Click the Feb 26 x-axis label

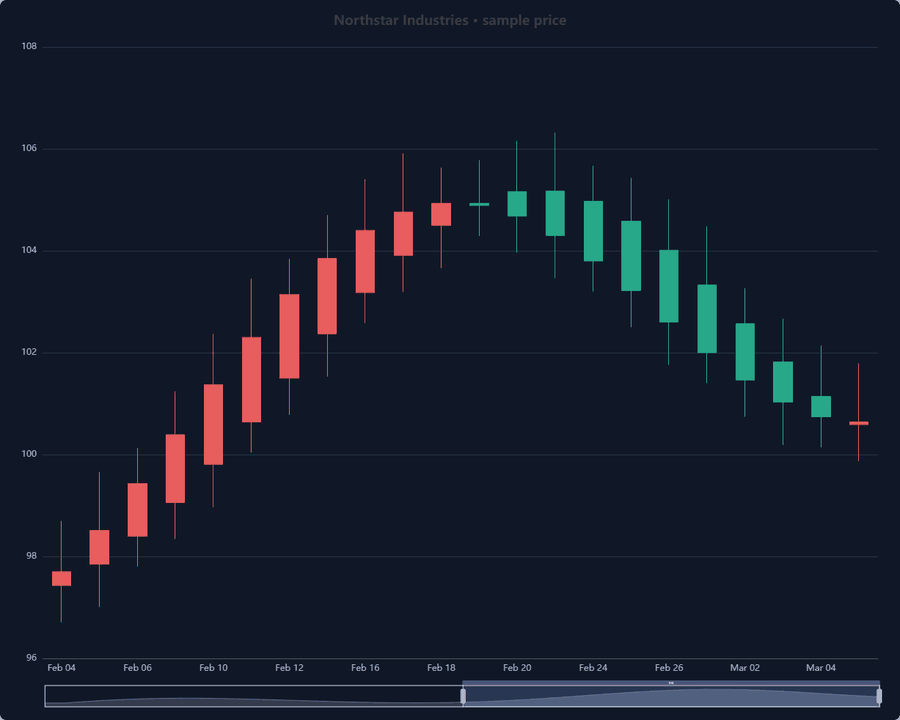pos(669,668)
